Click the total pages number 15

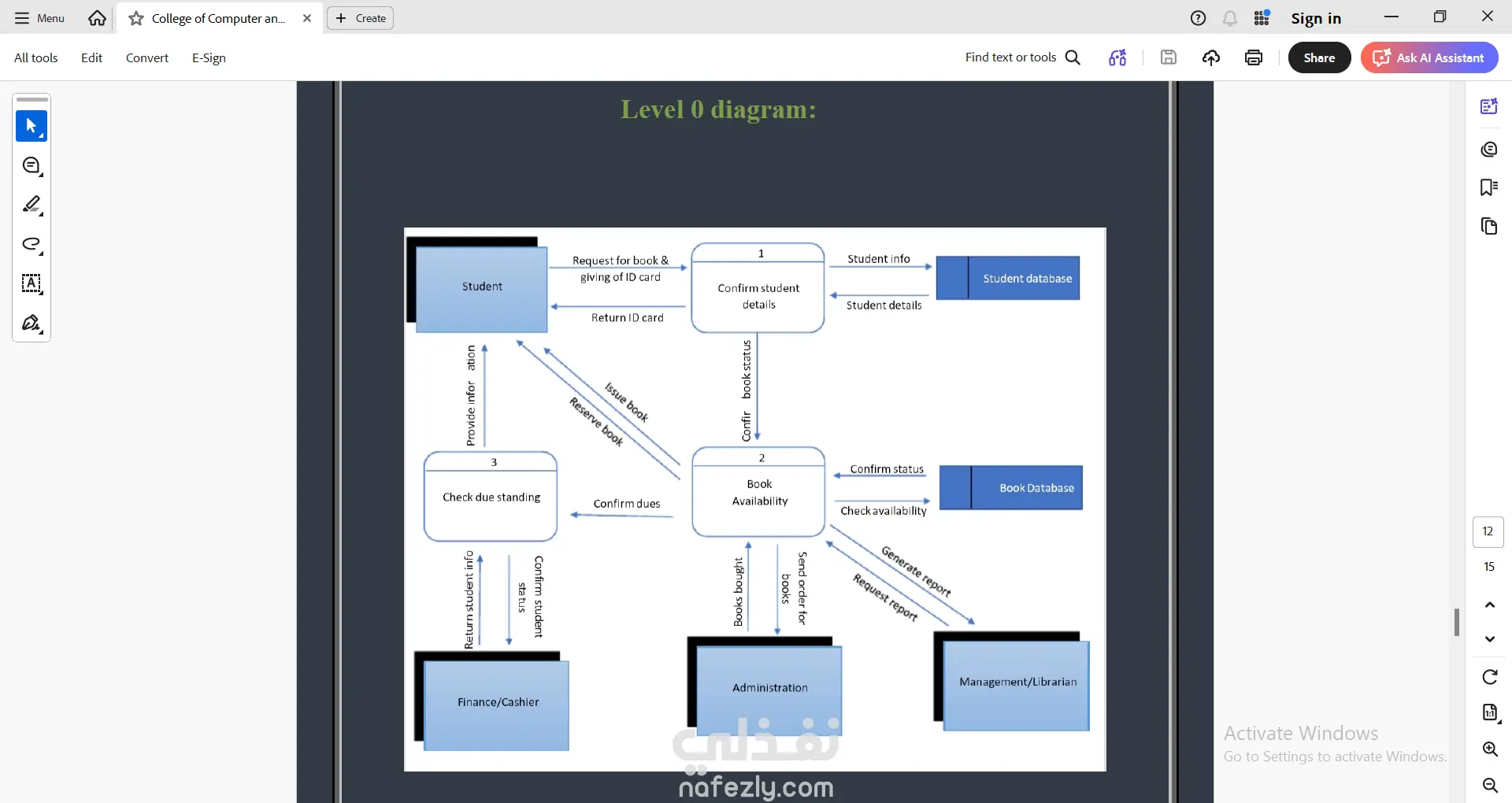1488,567
